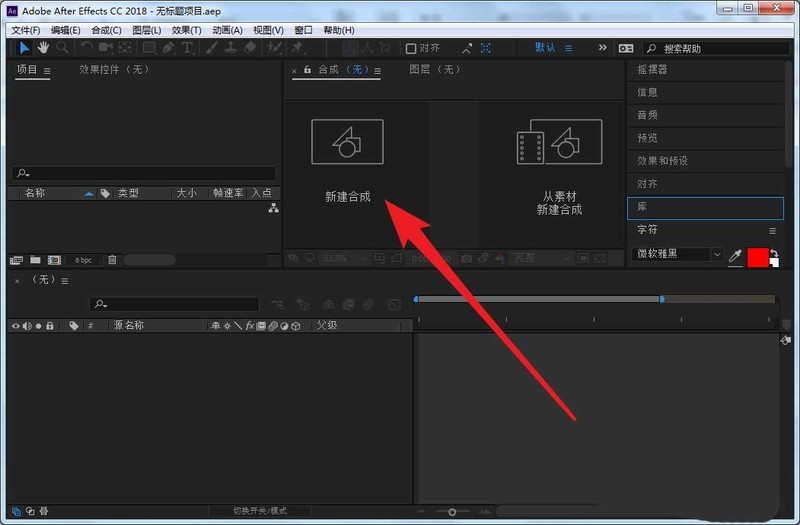Click the red fill color swatch
800x525 pixels.
tap(757, 257)
